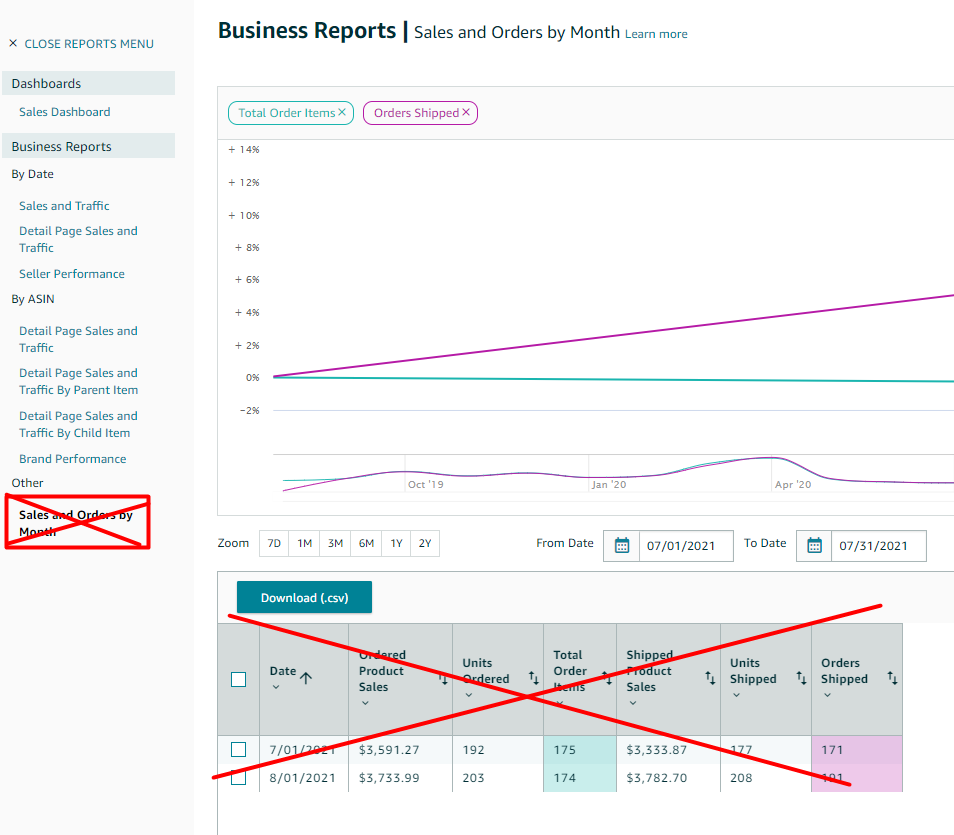Open the Learn more link
The image size is (954, 835).
pos(656,34)
